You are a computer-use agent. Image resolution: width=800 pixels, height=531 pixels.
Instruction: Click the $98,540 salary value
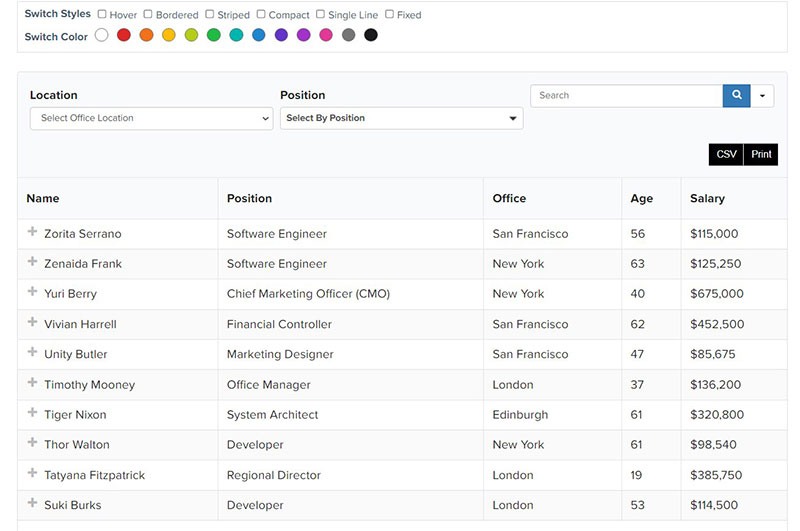tap(713, 445)
